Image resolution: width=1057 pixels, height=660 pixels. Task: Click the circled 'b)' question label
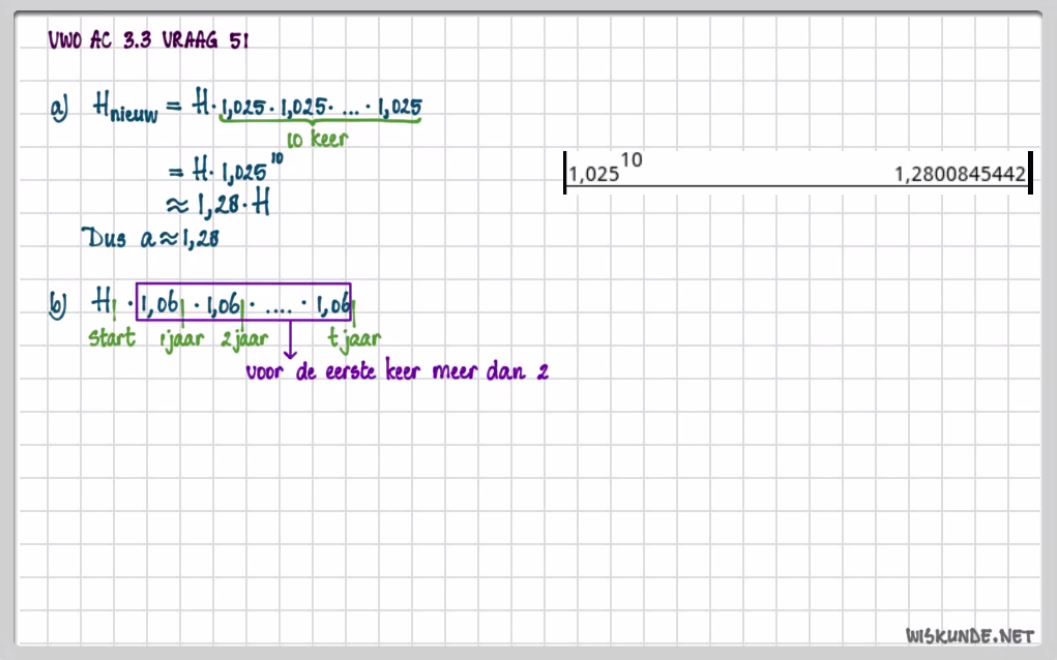58,303
